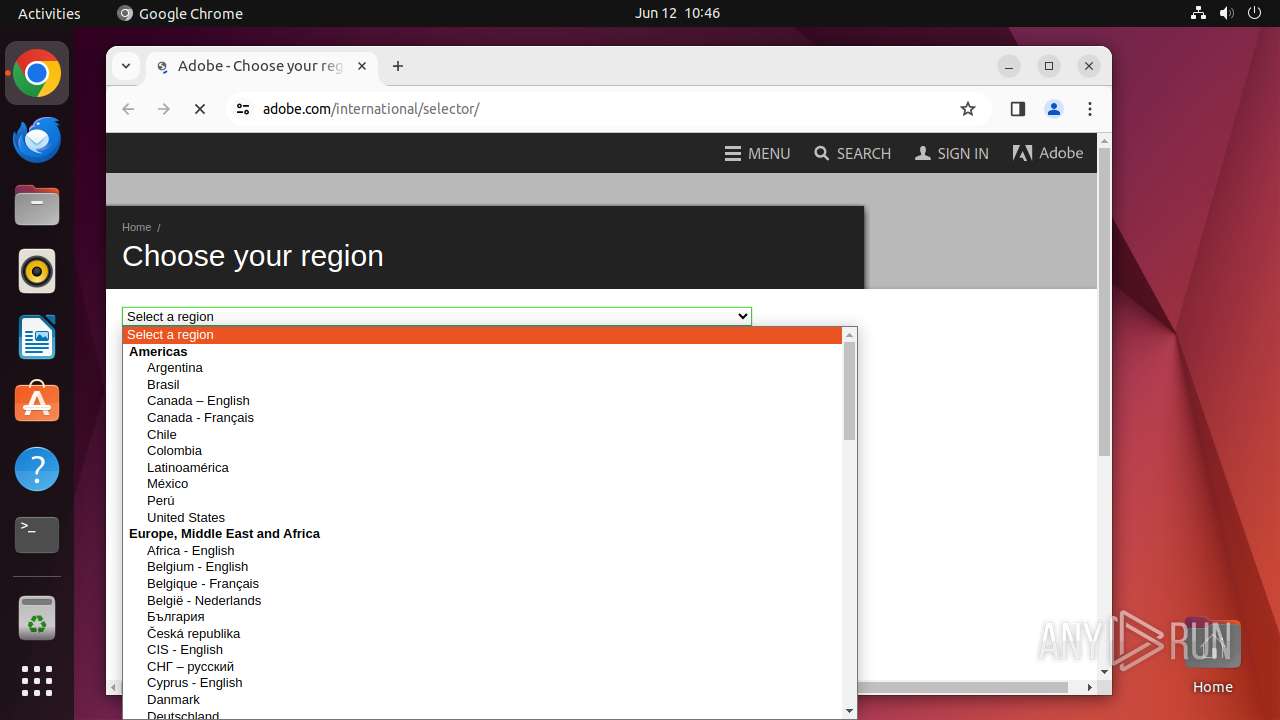Screen dimensions: 1280x720
Task: Select Chile in the dropdown
Action: [x=482, y=435]
